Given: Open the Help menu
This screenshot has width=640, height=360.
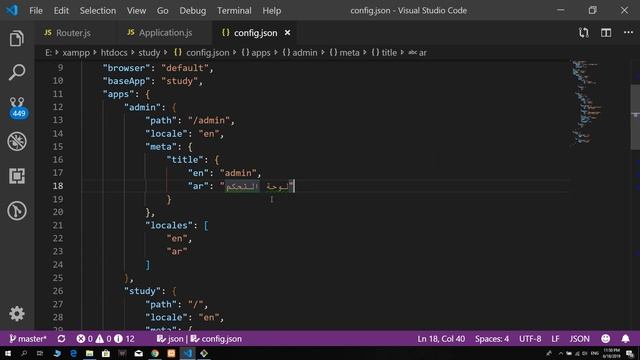Looking at the screenshot, I should click(272, 11).
